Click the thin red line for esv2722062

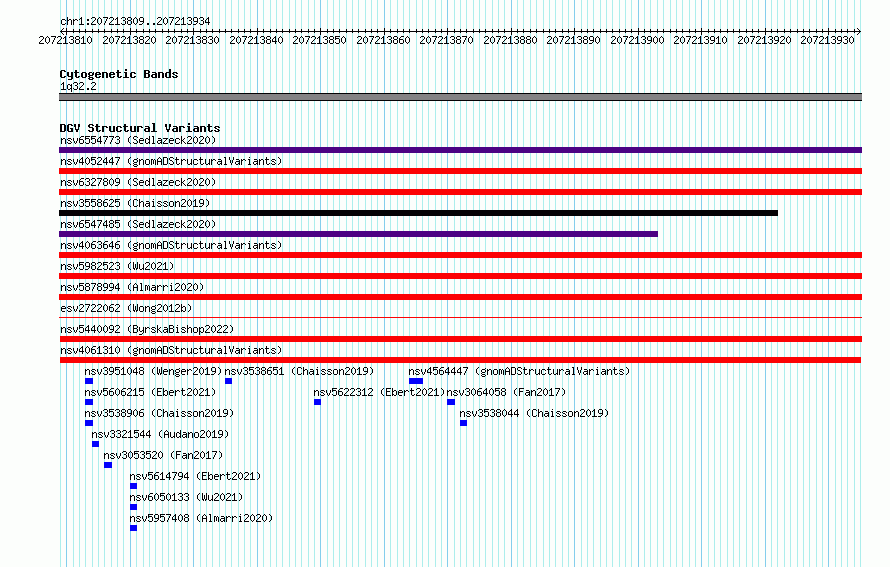pos(460,318)
